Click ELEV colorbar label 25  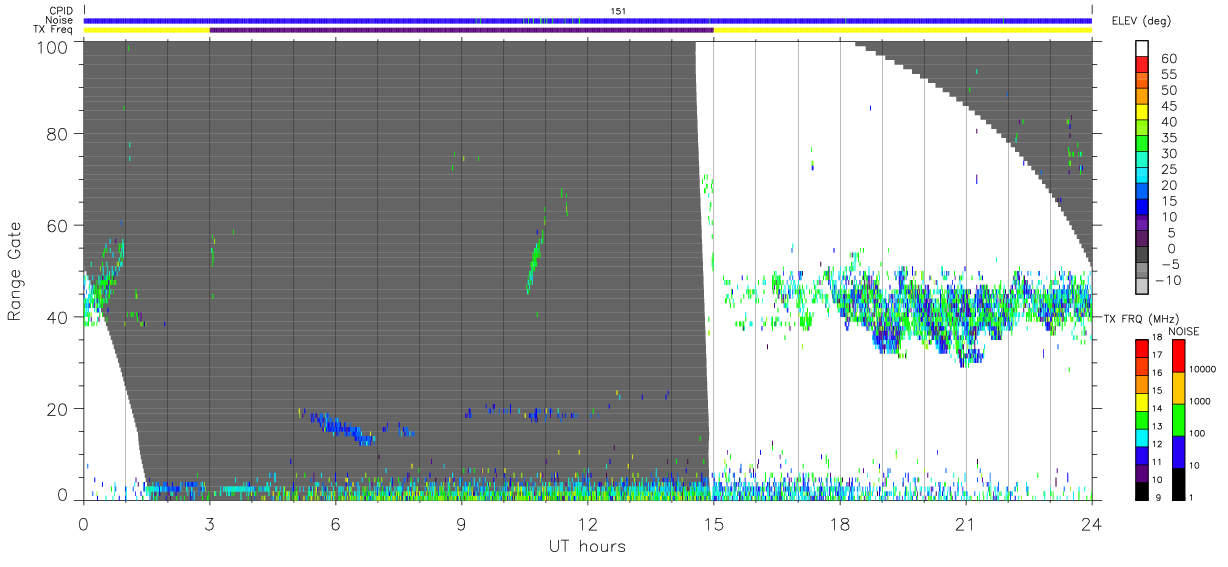coord(1167,170)
